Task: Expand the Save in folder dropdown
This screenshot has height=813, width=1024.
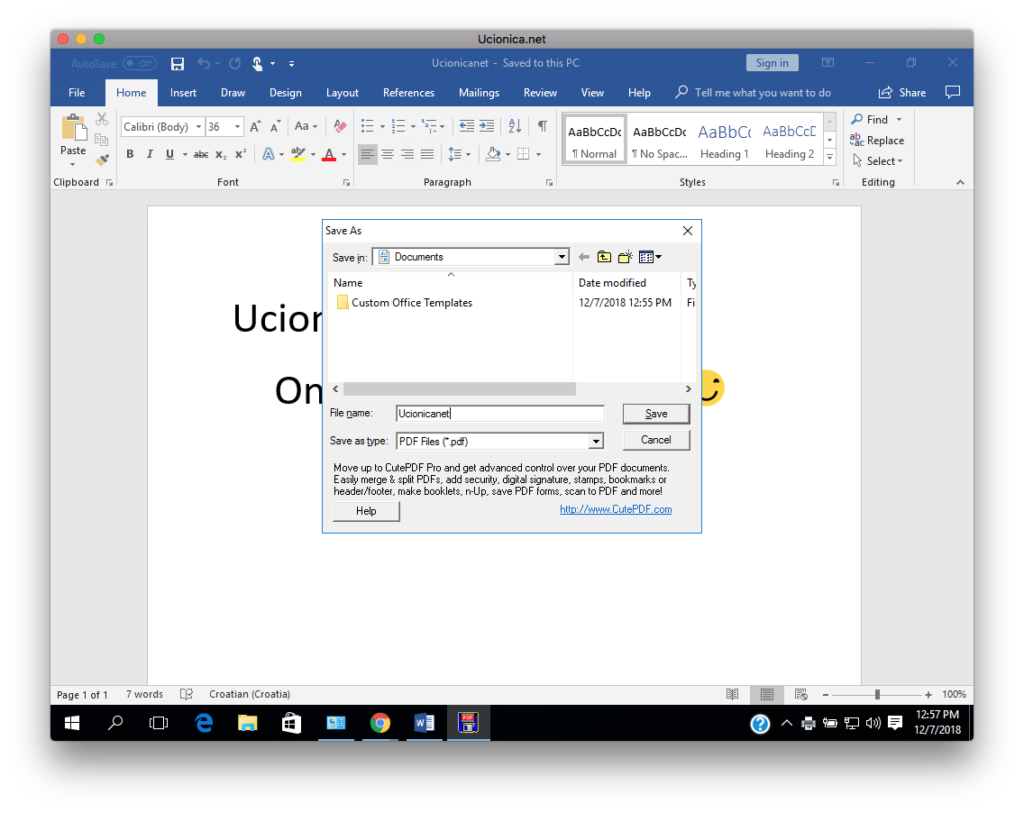Action: 561,257
